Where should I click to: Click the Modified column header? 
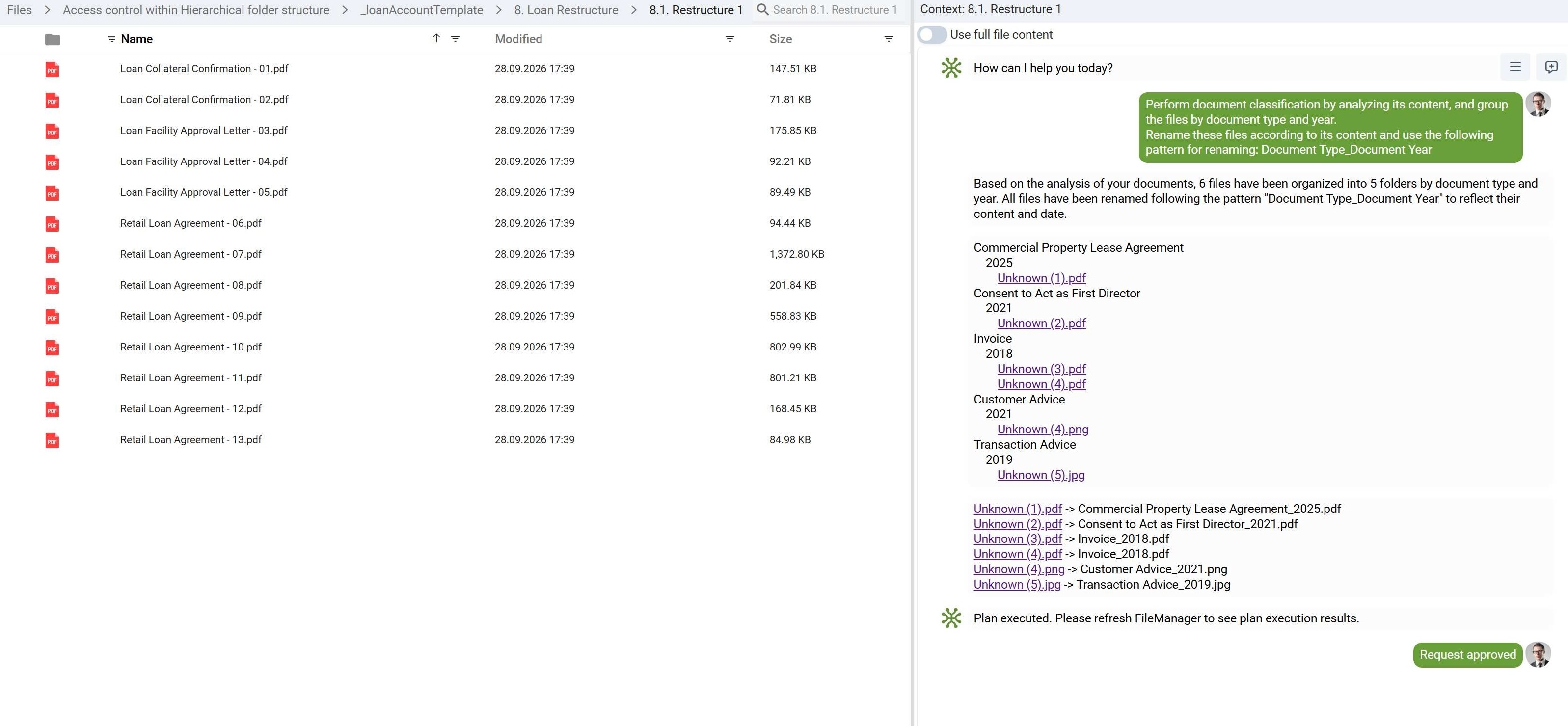click(x=518, y=39)
